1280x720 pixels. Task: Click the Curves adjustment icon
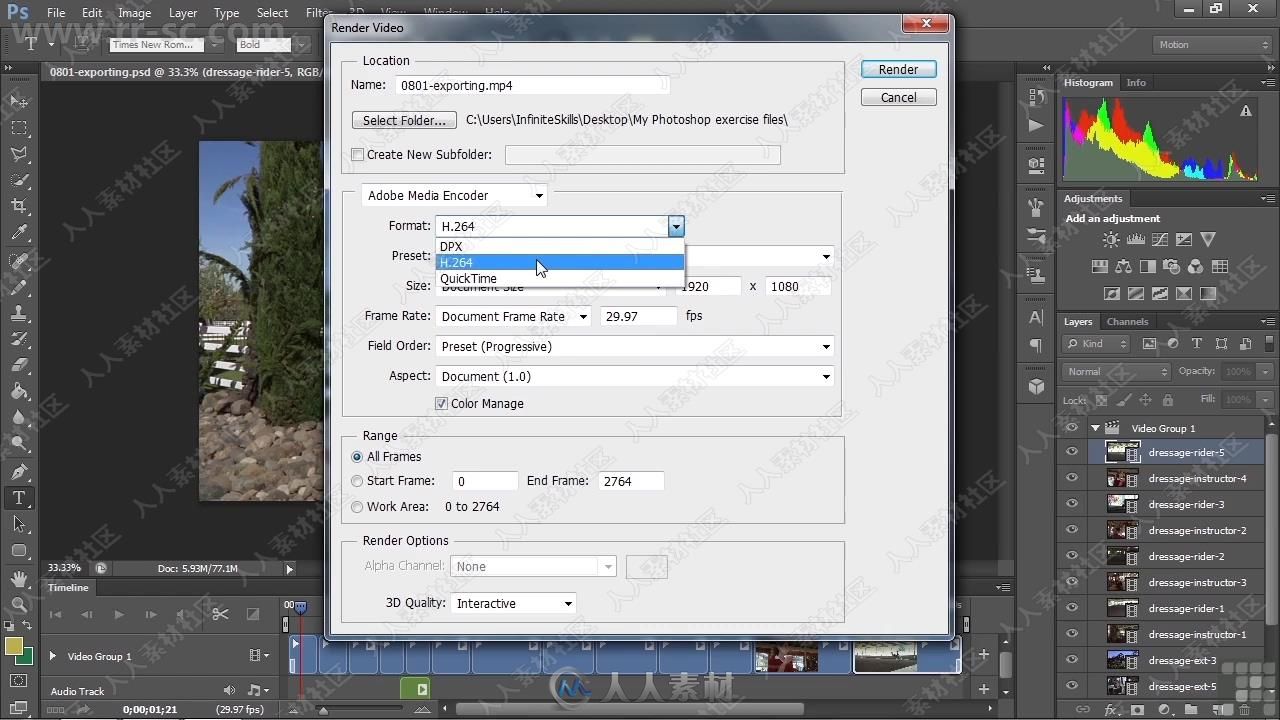click(1159, 240)
